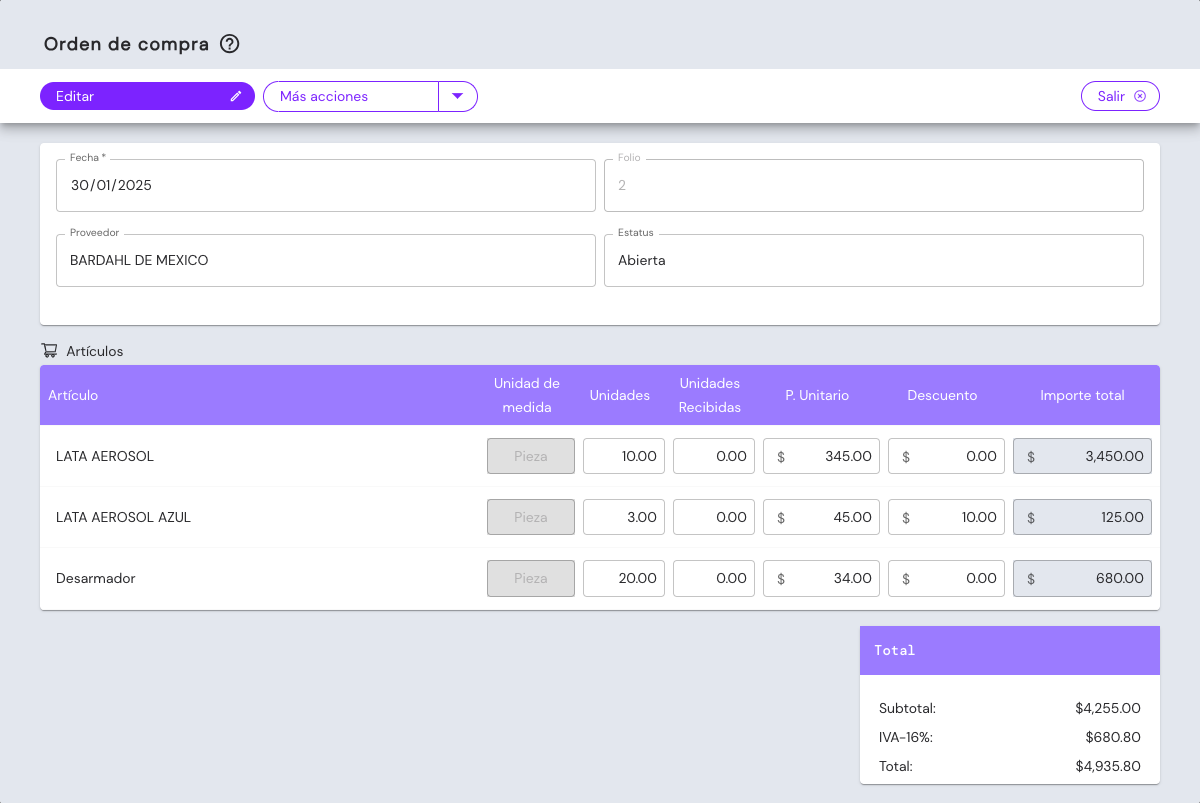Image resolution: width=1200 pixels, height=803 pixels.
Task: Open the Más acciones menu
Action: coord(350,96)
